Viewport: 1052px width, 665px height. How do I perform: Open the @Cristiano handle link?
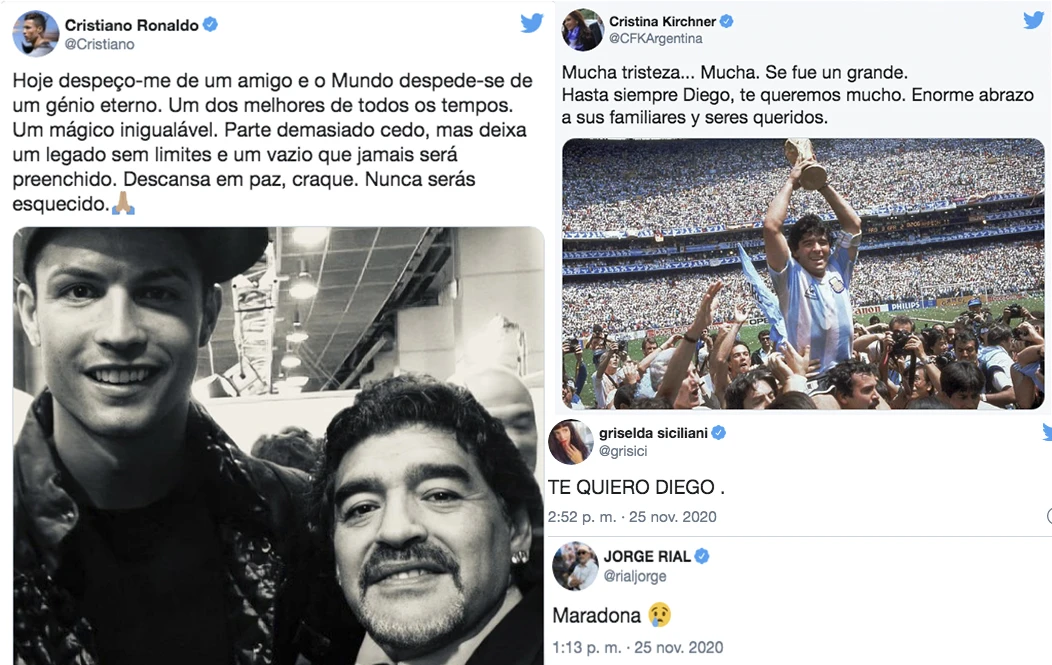coord(99,44)
